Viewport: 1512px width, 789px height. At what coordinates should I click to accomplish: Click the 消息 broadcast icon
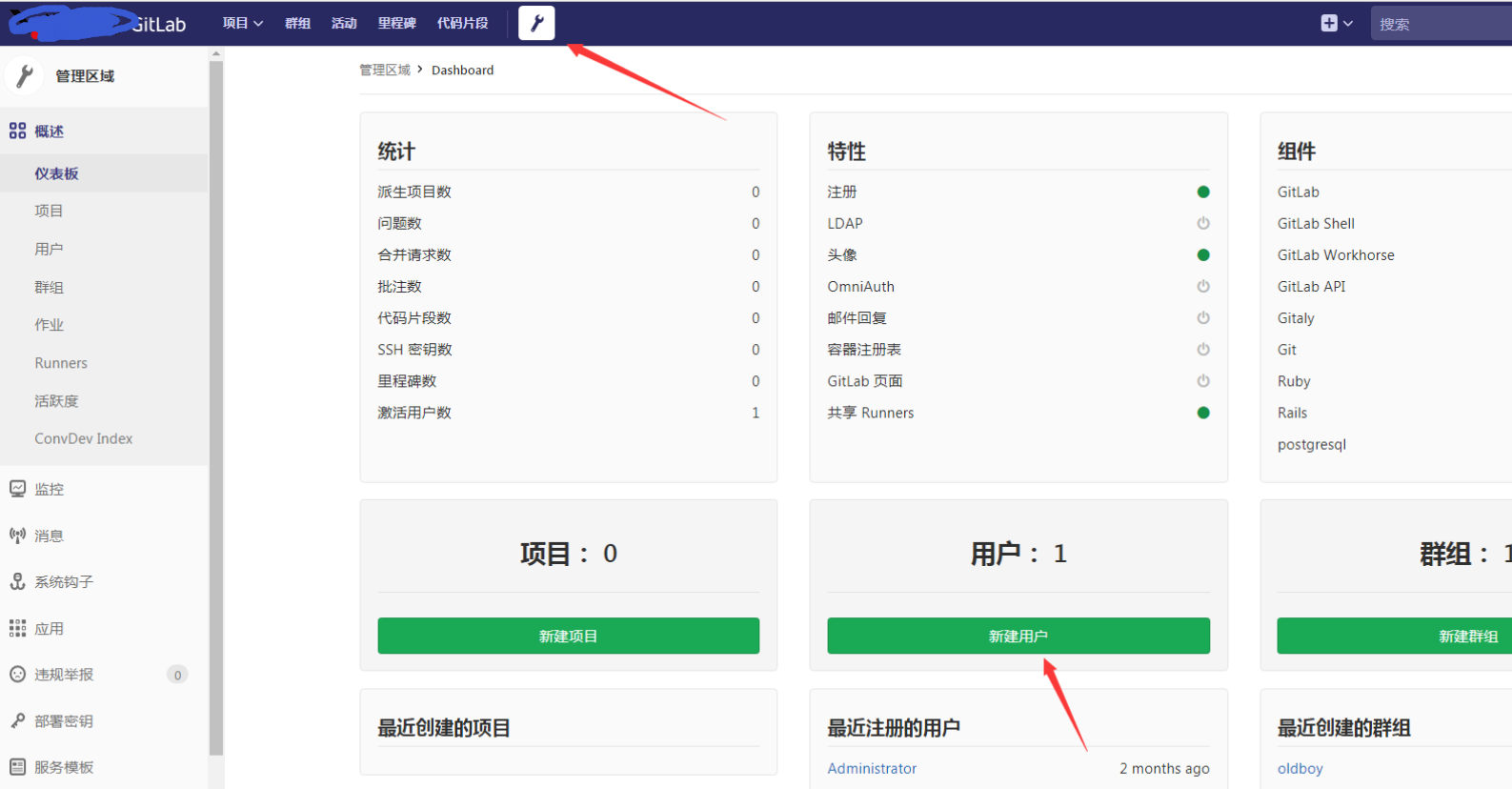click(17, 535)
